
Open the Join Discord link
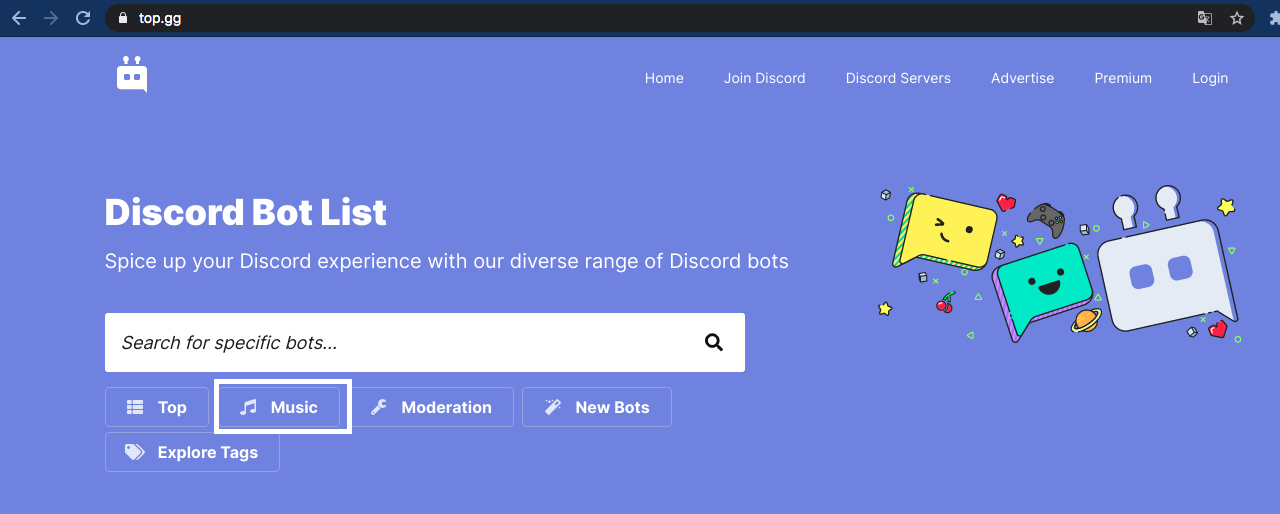(x=765, y=78)
